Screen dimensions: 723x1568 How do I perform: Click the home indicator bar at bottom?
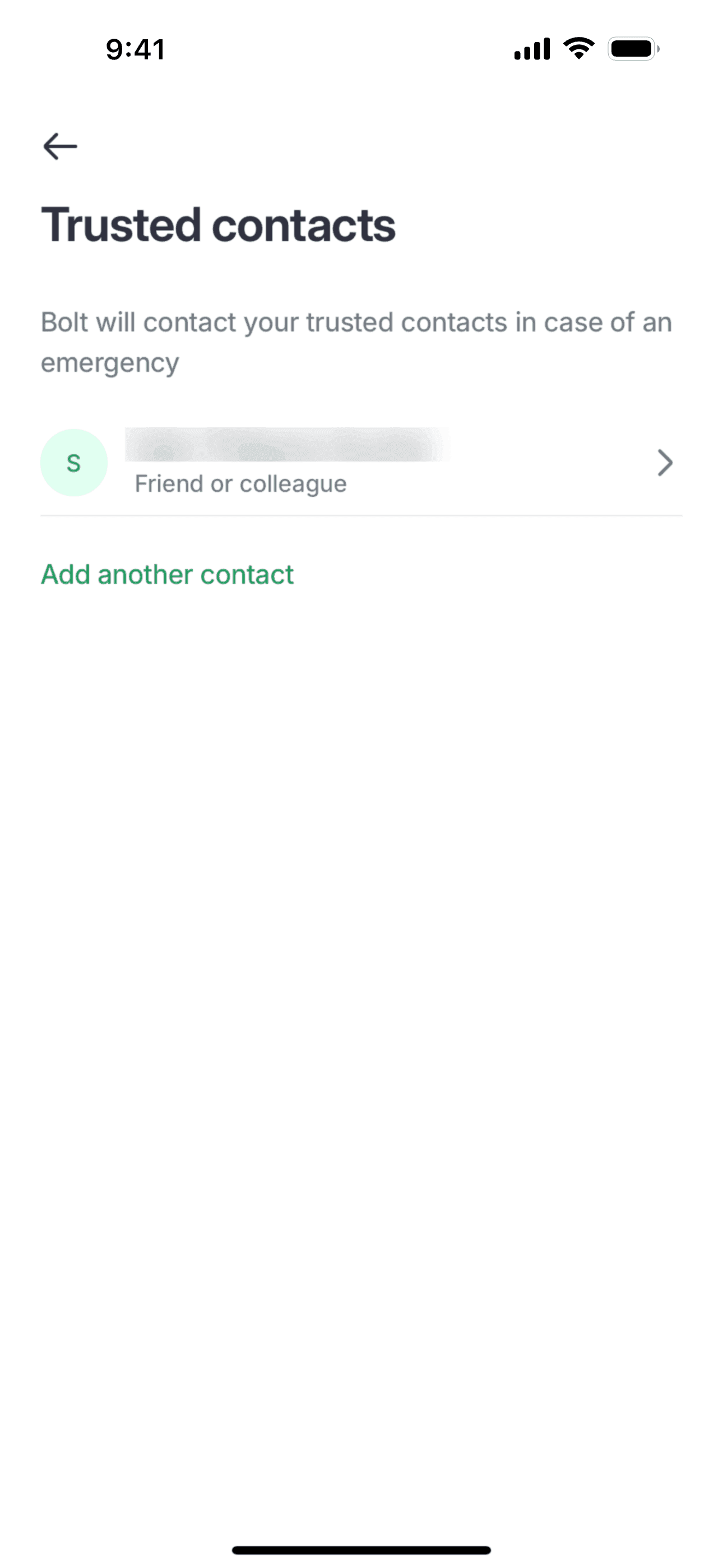pyautogui.click(x=361, y=1549)
